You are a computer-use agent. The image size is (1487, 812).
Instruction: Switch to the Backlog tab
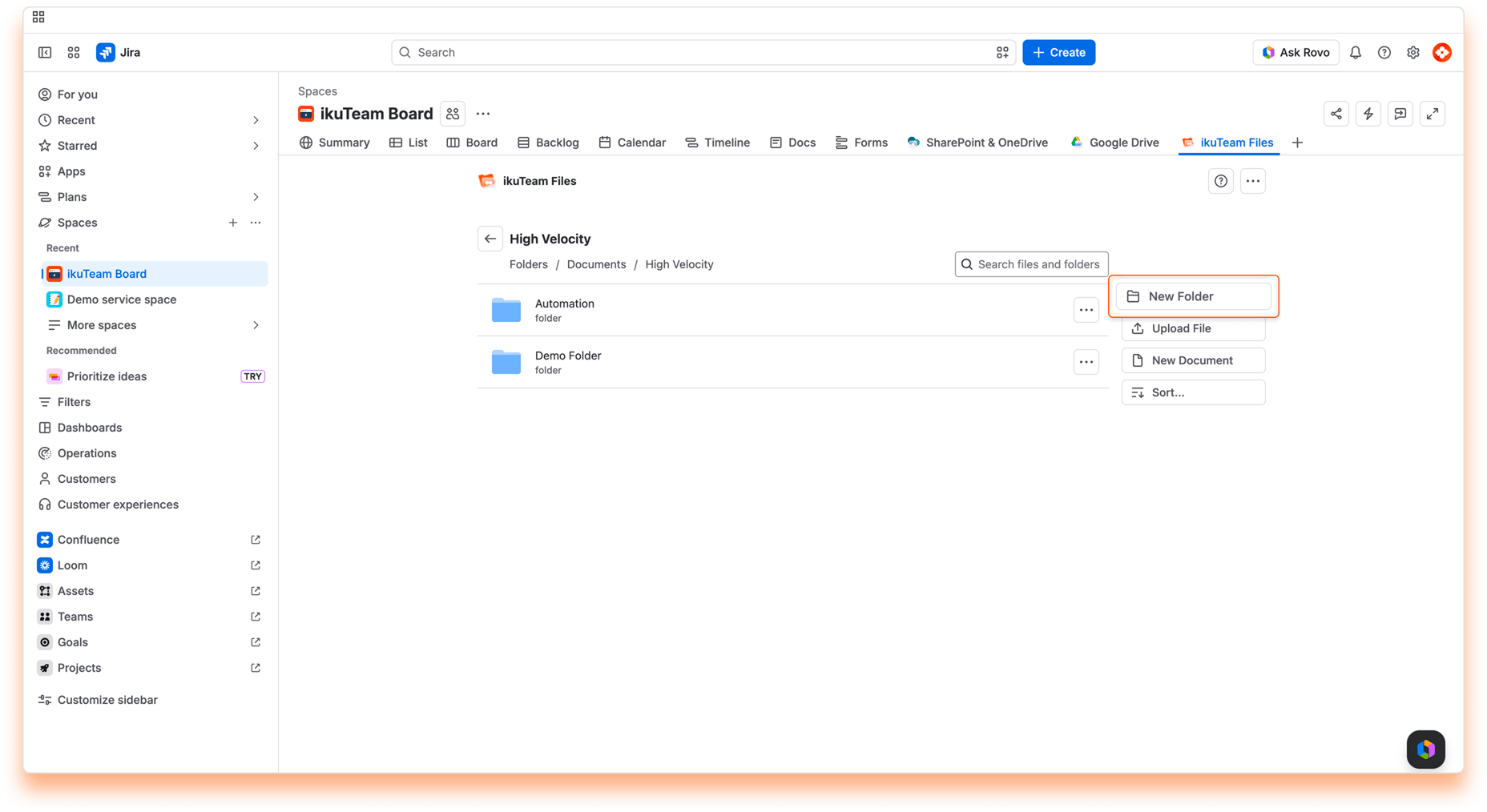[x=548, y=143]
